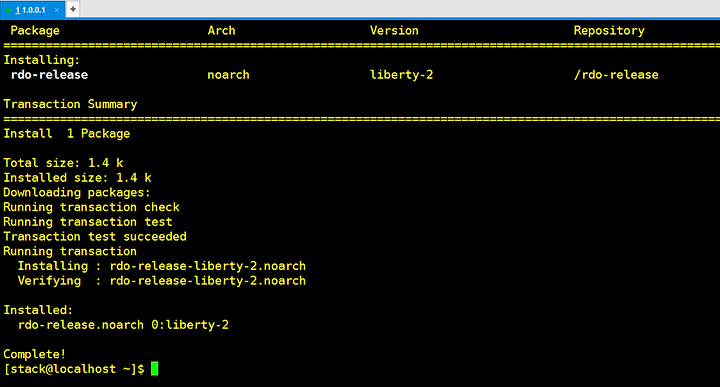Click the 'Transaction Summary' line
The height and width of the screenshot is (387, 720).
coord(70,104)
